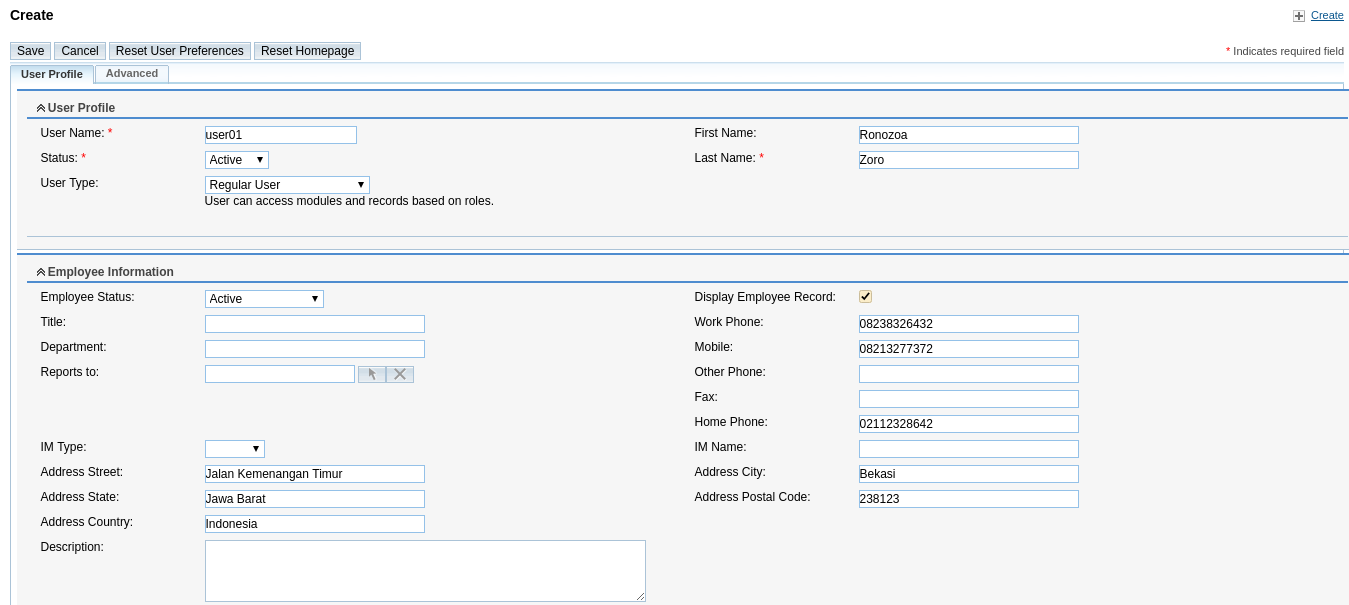The width and height of the screenshot is (1349, 605).
Task: Click the 'Create' page heading
Action: 32,15
